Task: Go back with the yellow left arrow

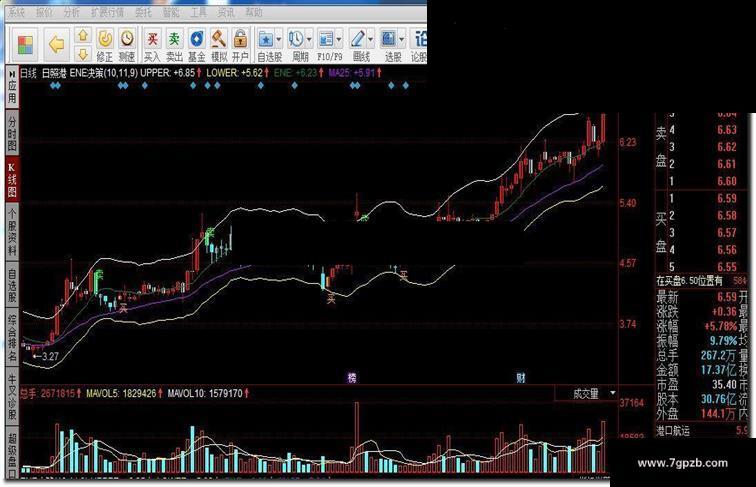Action: [x=56, y=44]
